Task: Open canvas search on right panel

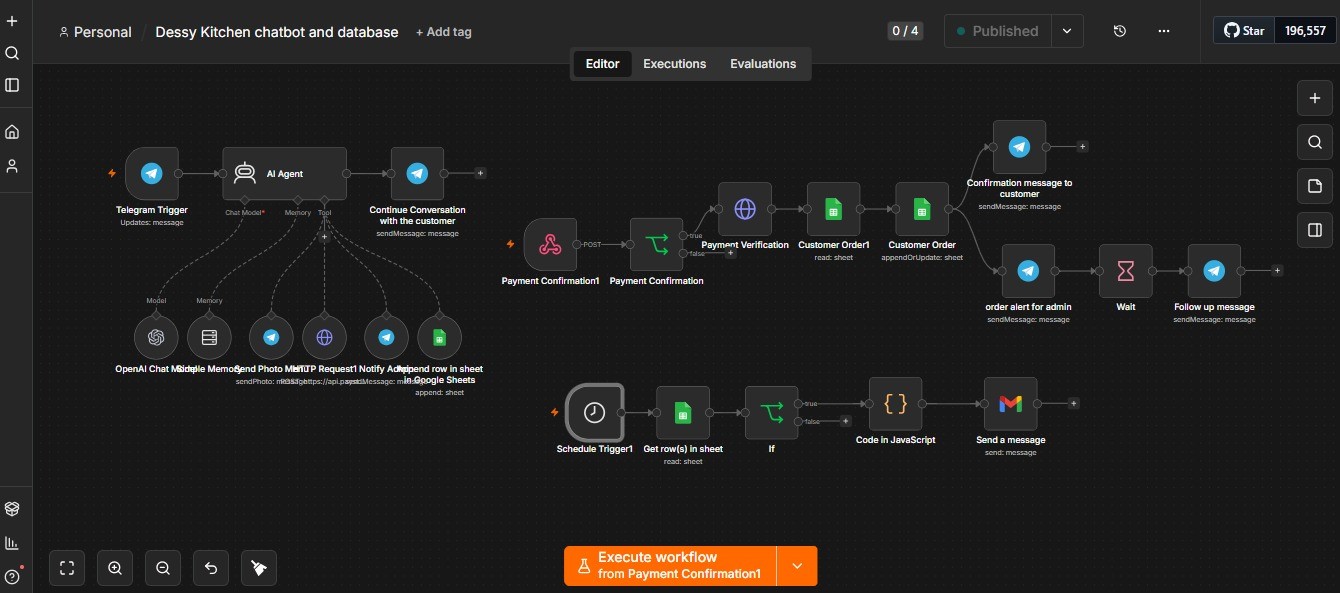Action: click(1315, 142)
